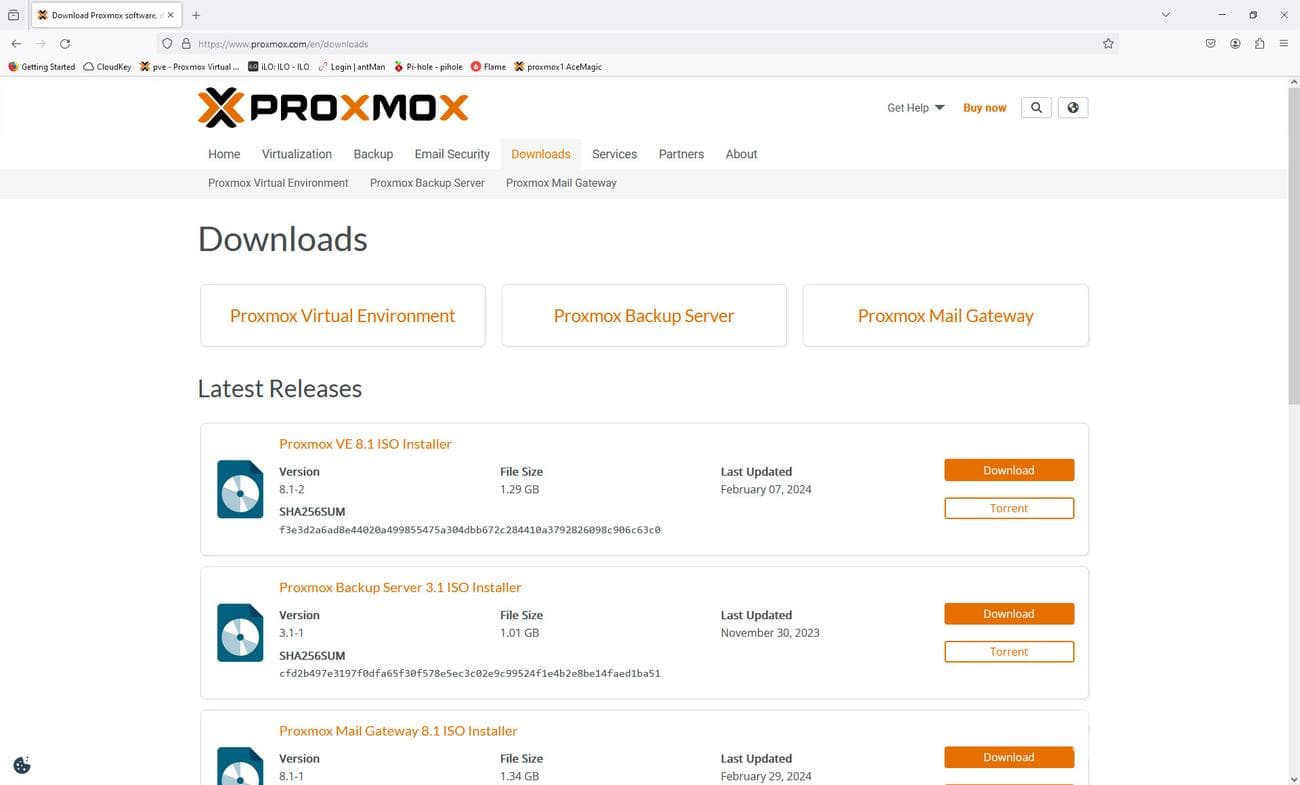This screenshot has width=1300, height=785.
Task: Click the Backup Server SHA256SUM hash starting cfd2b497
Action: (470, 674)
